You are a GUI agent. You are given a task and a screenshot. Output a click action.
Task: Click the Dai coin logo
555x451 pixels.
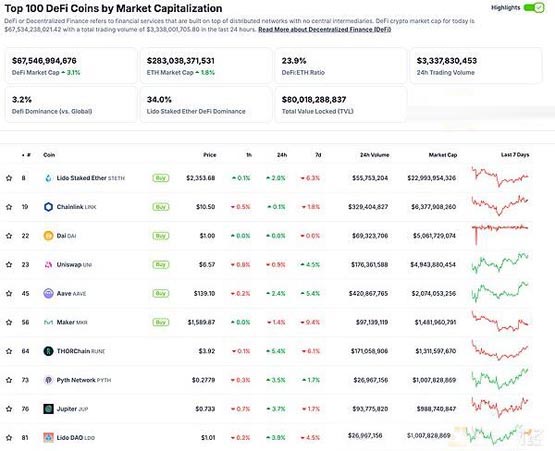click(x=48, y=236)
